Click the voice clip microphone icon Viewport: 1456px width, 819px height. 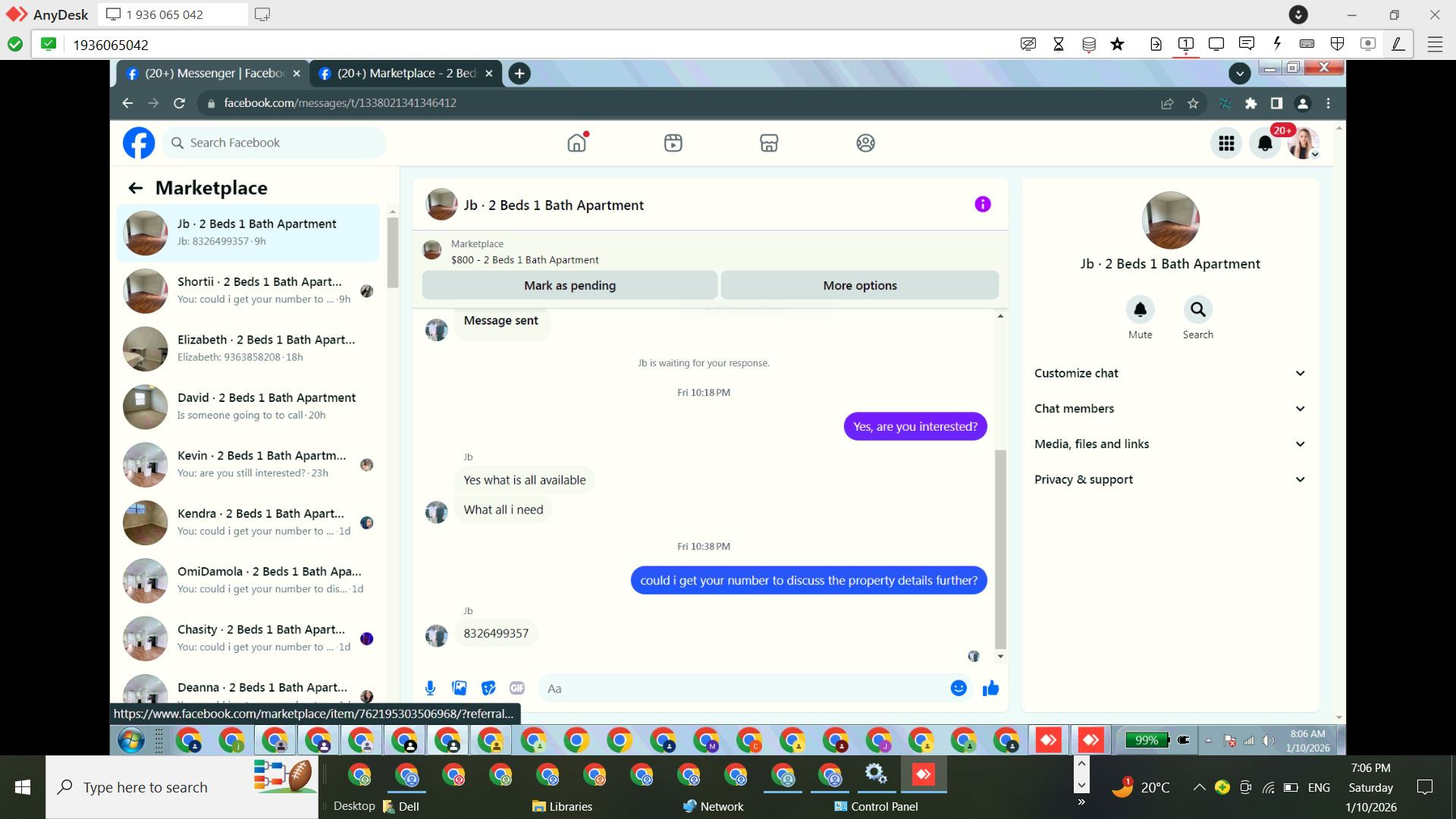tap(430, 688)
